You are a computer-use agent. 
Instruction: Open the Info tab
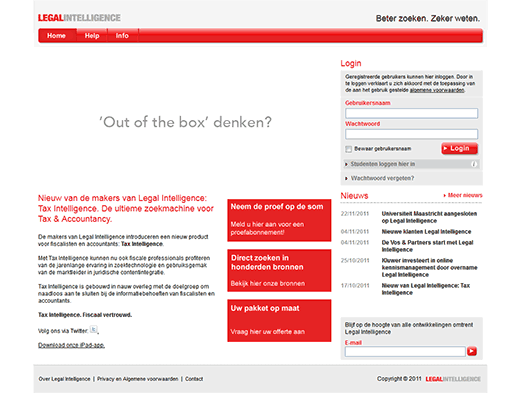122,36
